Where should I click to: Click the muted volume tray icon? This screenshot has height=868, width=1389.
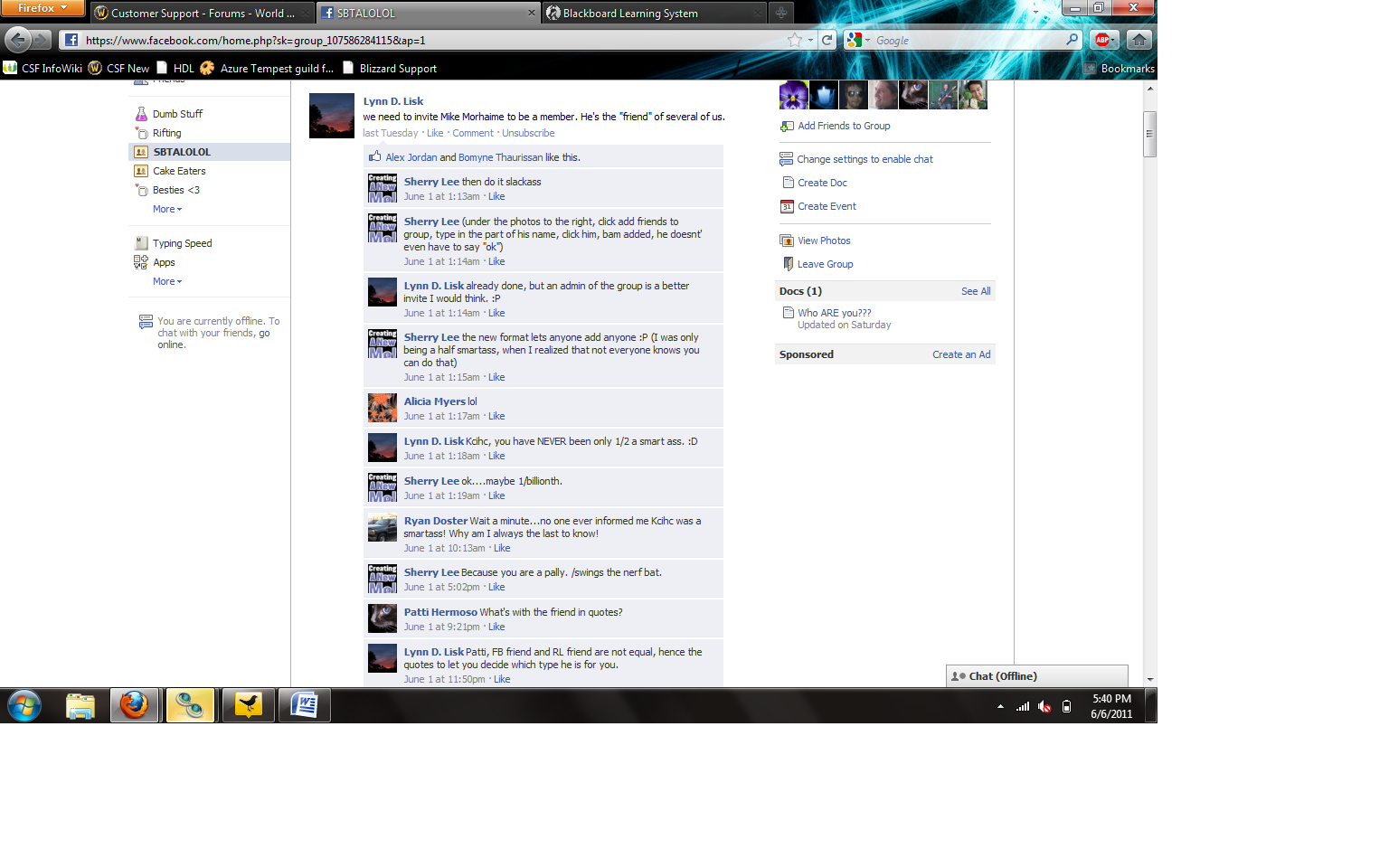coord(1044,706)
